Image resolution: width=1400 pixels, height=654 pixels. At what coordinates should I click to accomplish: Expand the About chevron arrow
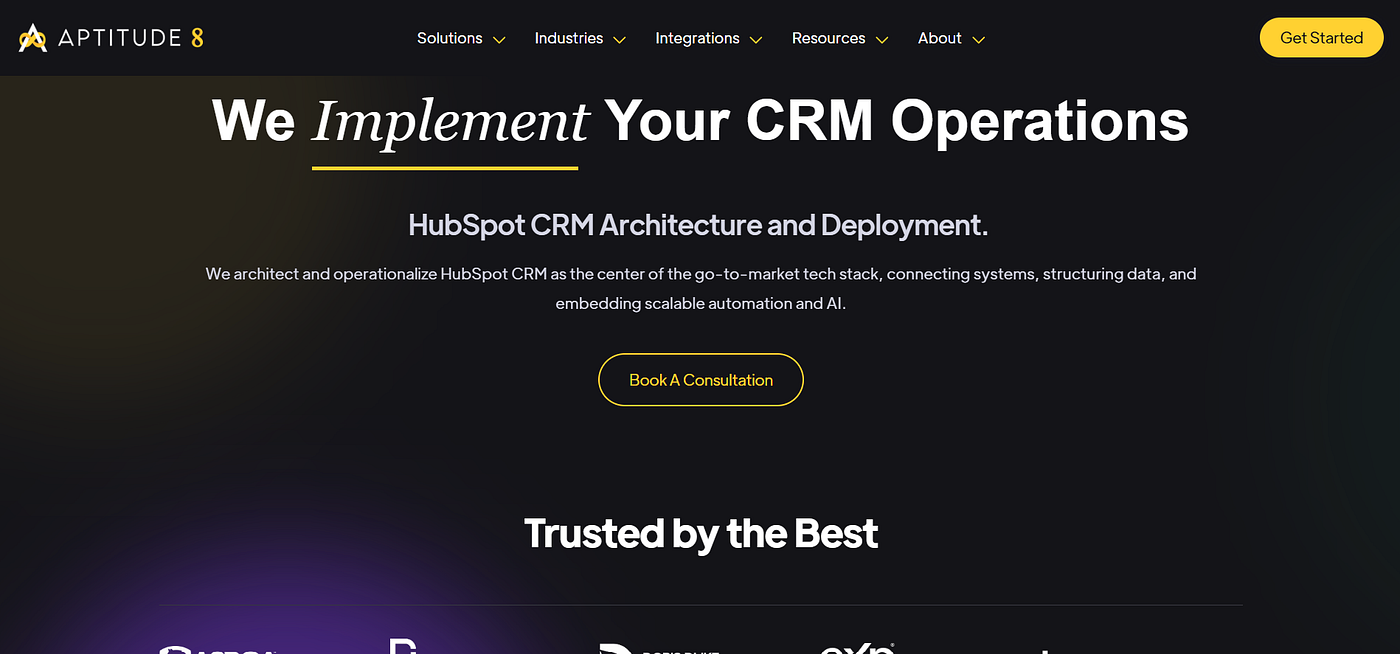979,40
